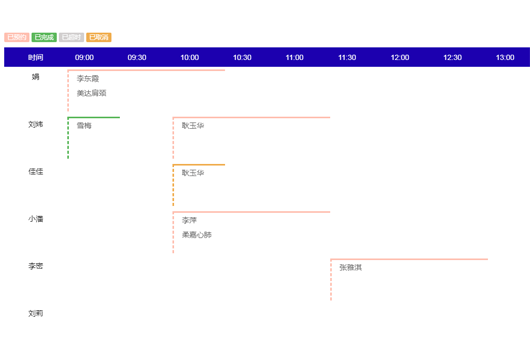
Task: Click the pink 已预约 status badge
Action: (17, 37)
